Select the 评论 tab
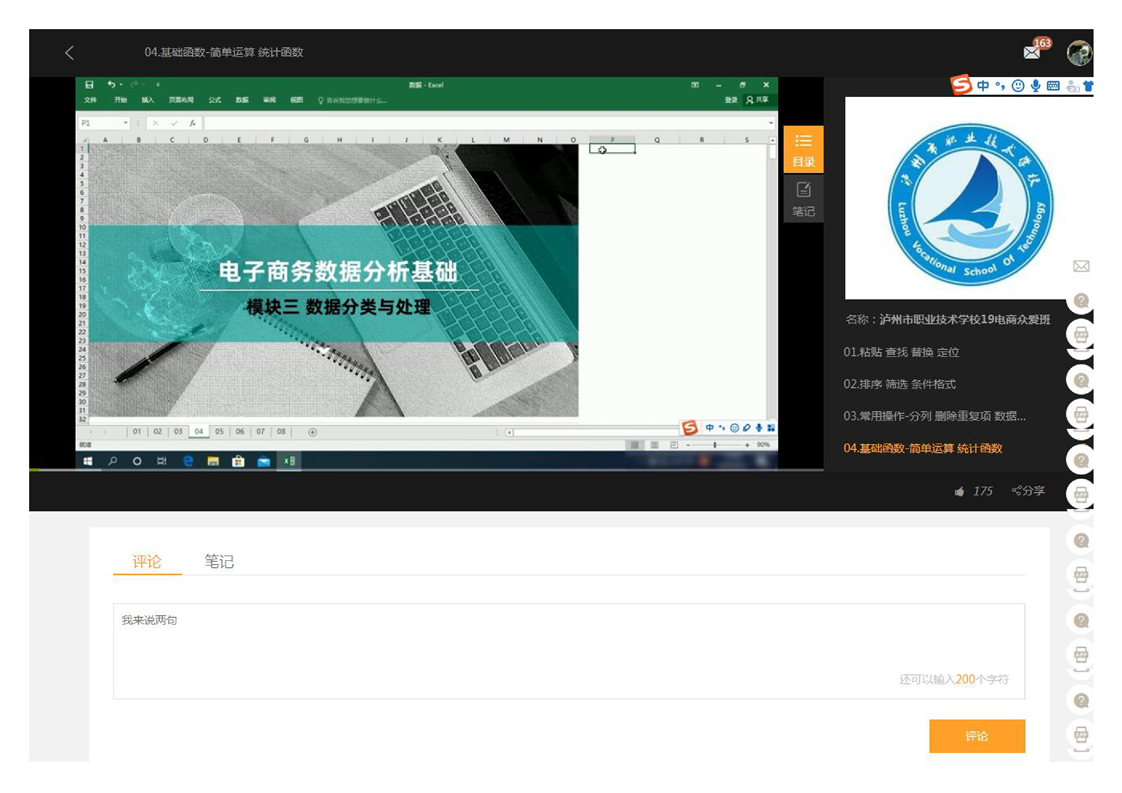This screenshot has height=793, width=1122. coord(147,562)
